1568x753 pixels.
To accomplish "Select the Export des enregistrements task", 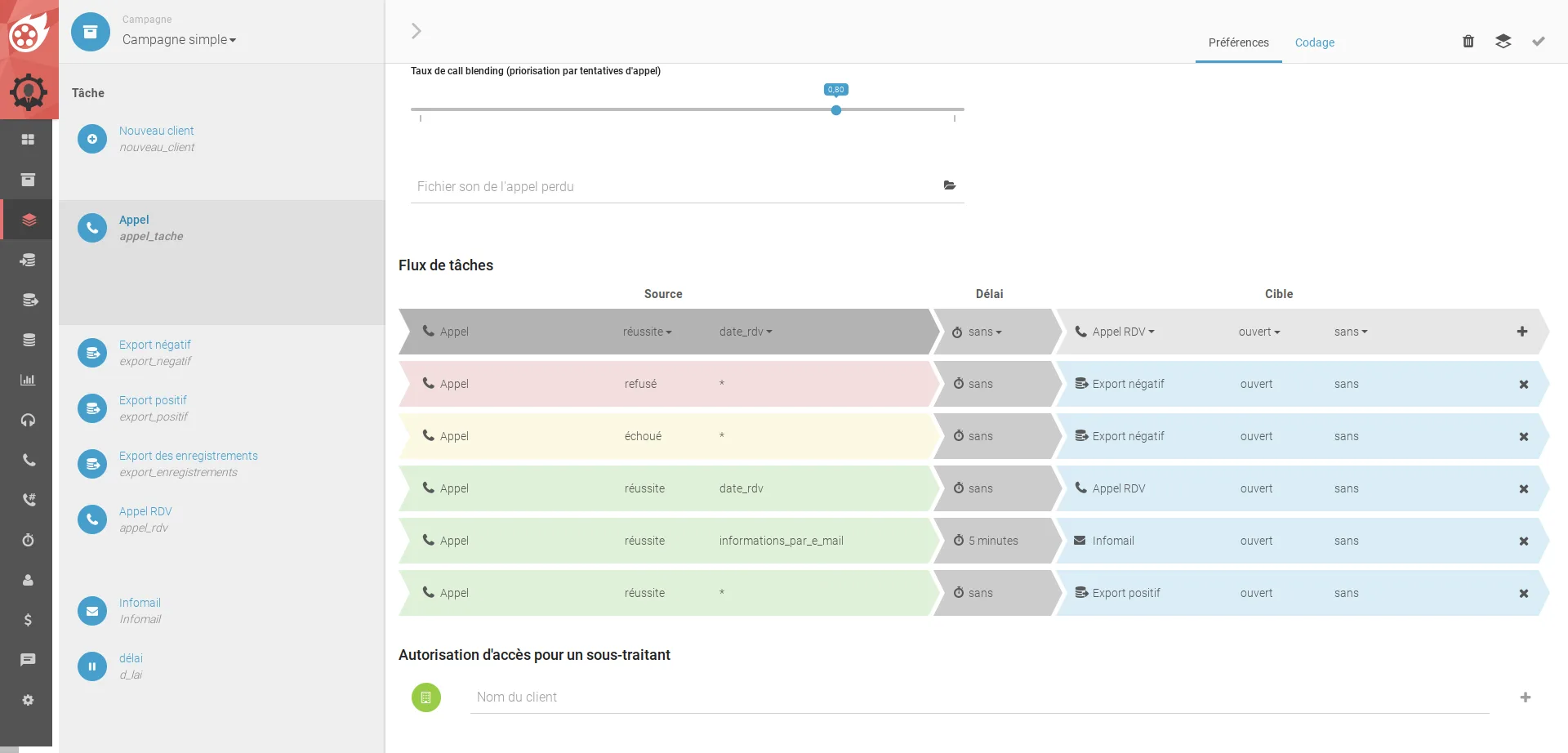I will pyautogui.click(x=221, y=464).
